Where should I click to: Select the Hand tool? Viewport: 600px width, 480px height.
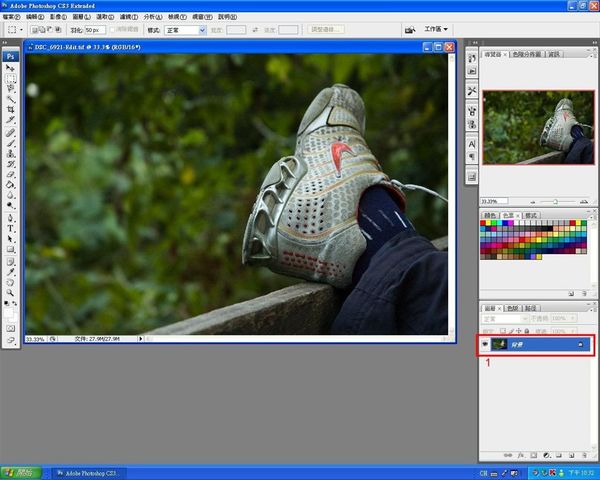click(10, 282)
